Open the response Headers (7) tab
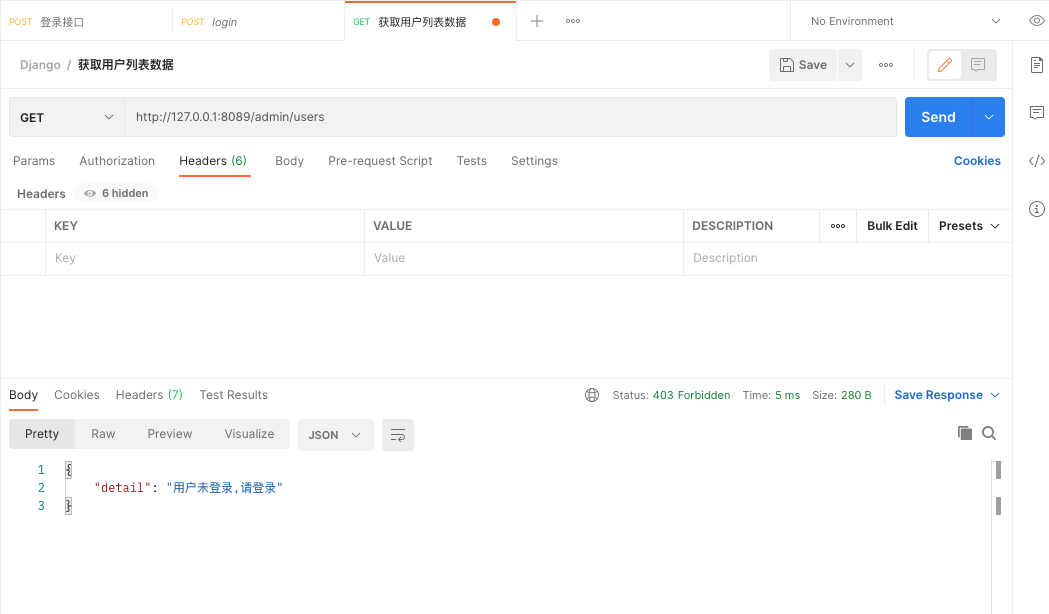This screenshot has height=614, width=1049. tap(149, 395)
